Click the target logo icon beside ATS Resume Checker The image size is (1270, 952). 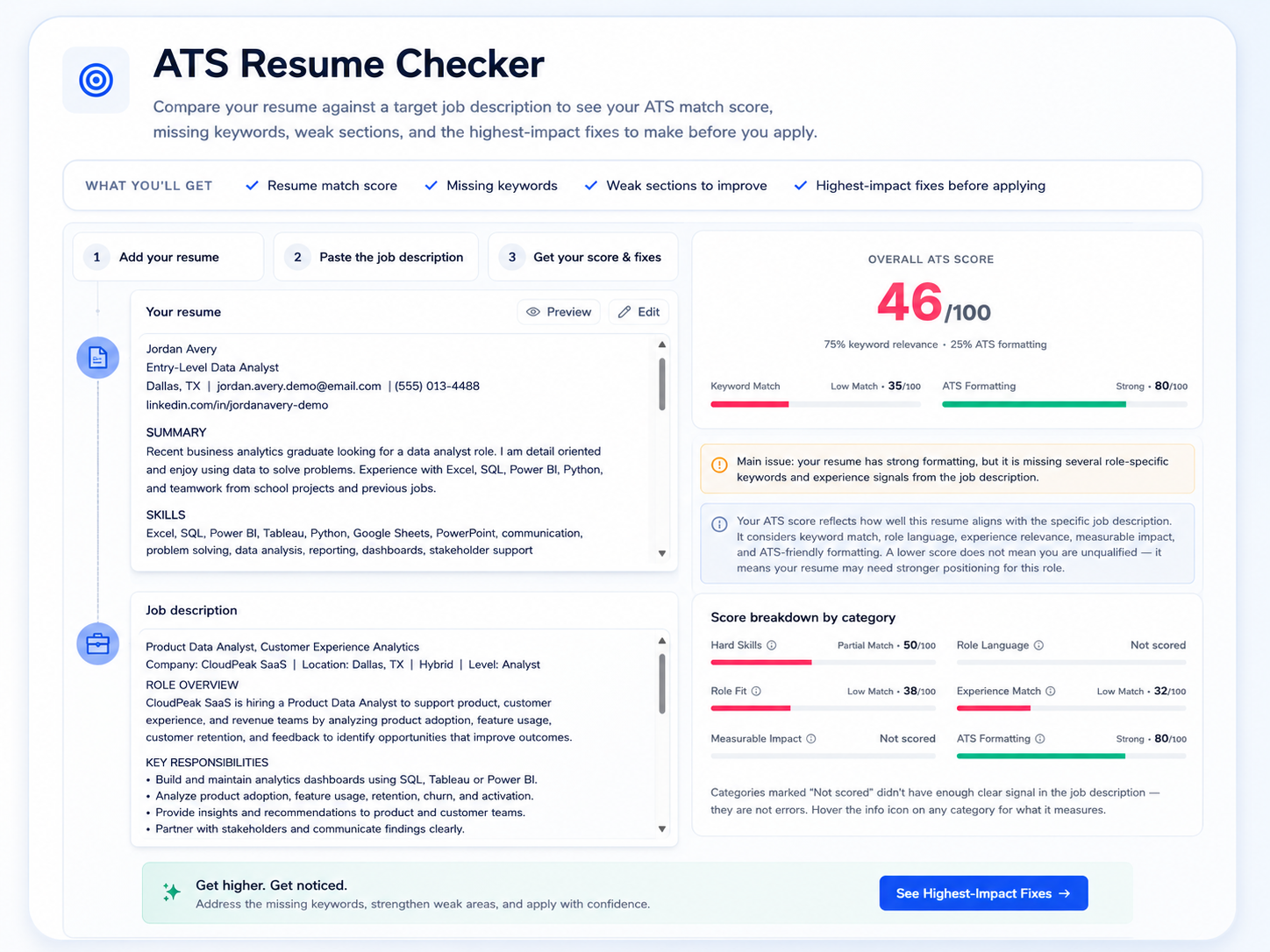pyautogui.click(x=96, y=81)
